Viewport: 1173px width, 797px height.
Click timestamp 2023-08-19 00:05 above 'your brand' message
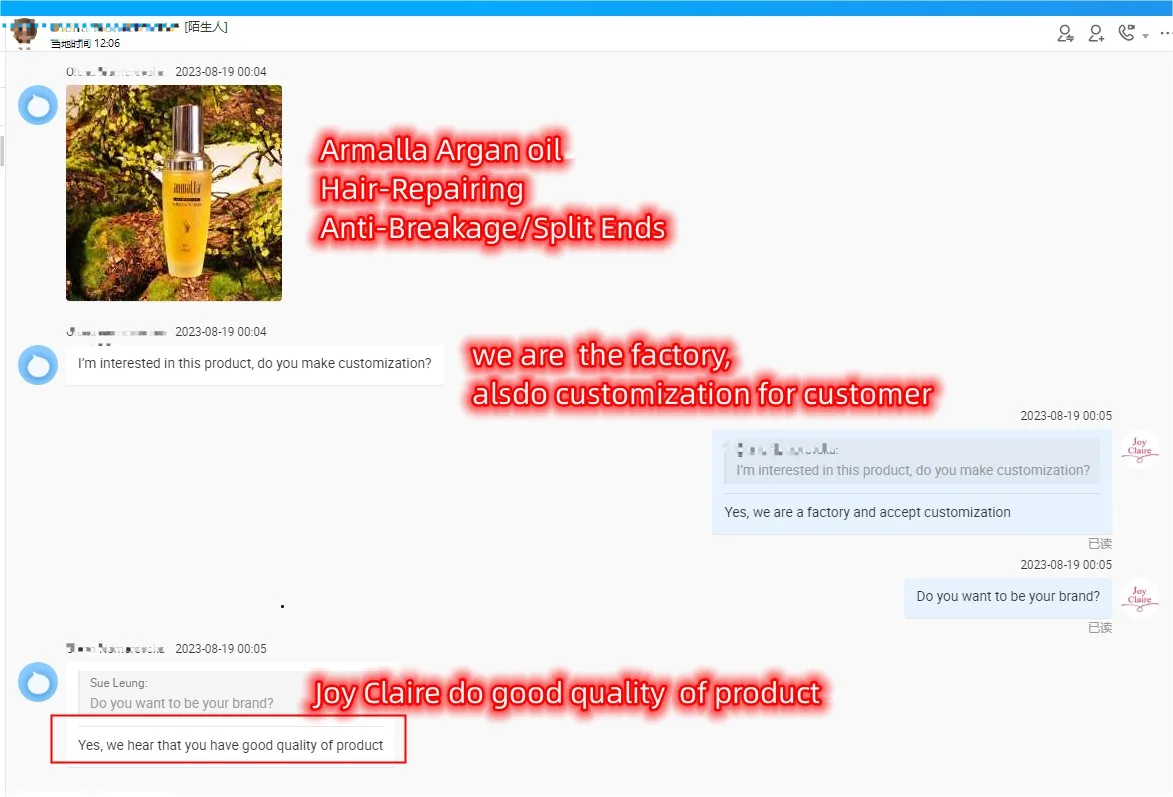(1066, 564)
